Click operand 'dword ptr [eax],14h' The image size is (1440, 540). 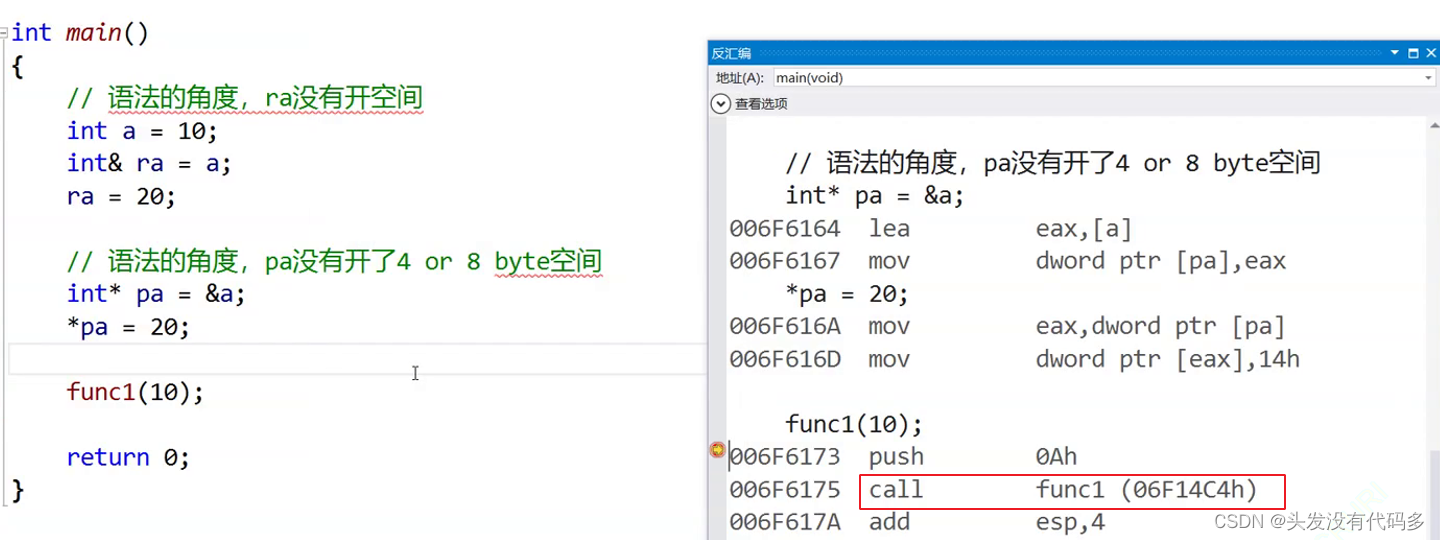[x=1168, y=359]
